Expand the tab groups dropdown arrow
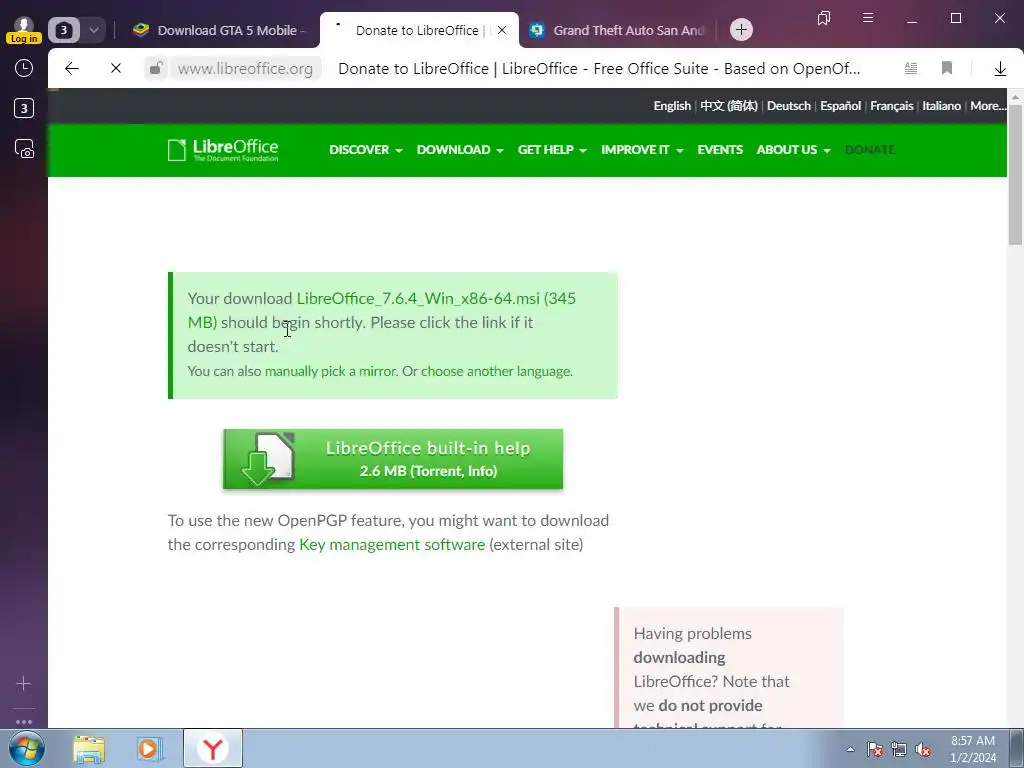Screen dimensions: 1024x768 (x=93, y=30)
